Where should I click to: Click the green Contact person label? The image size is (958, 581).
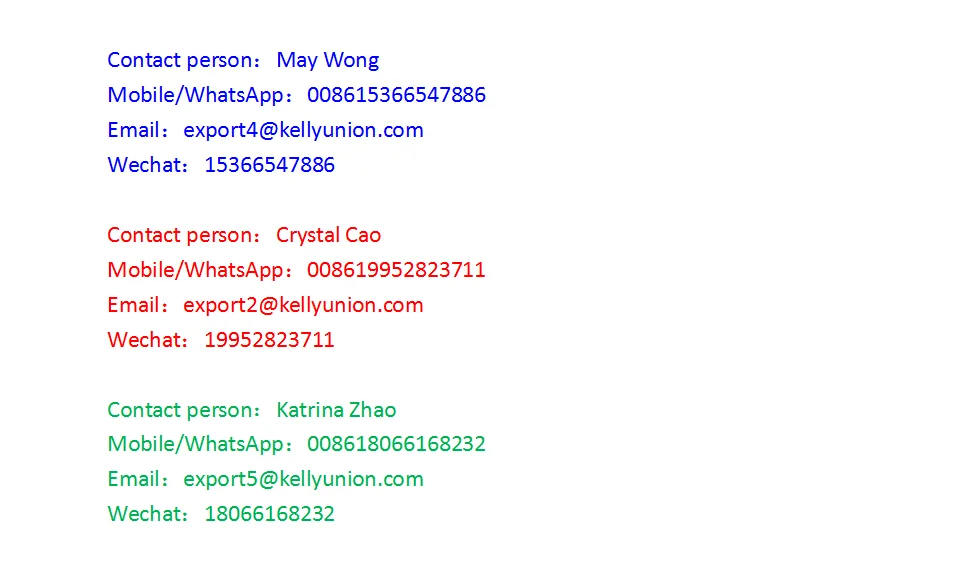click(x=181, y=410)
